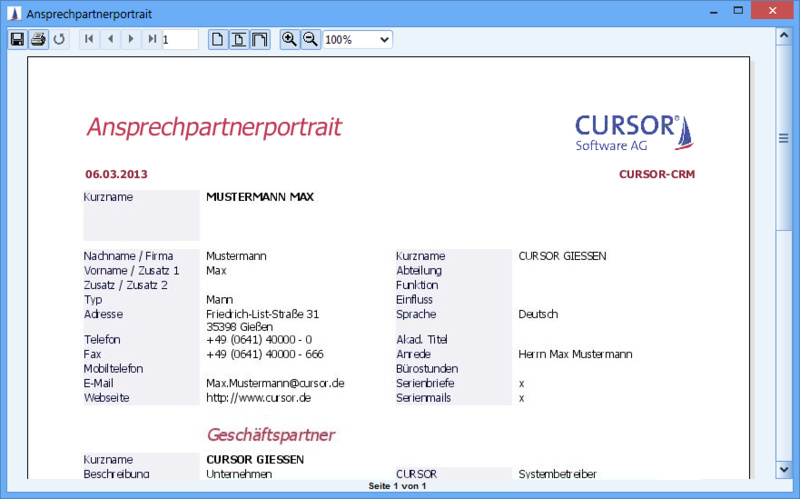Switch to actual size page view

tap(217, 40)
